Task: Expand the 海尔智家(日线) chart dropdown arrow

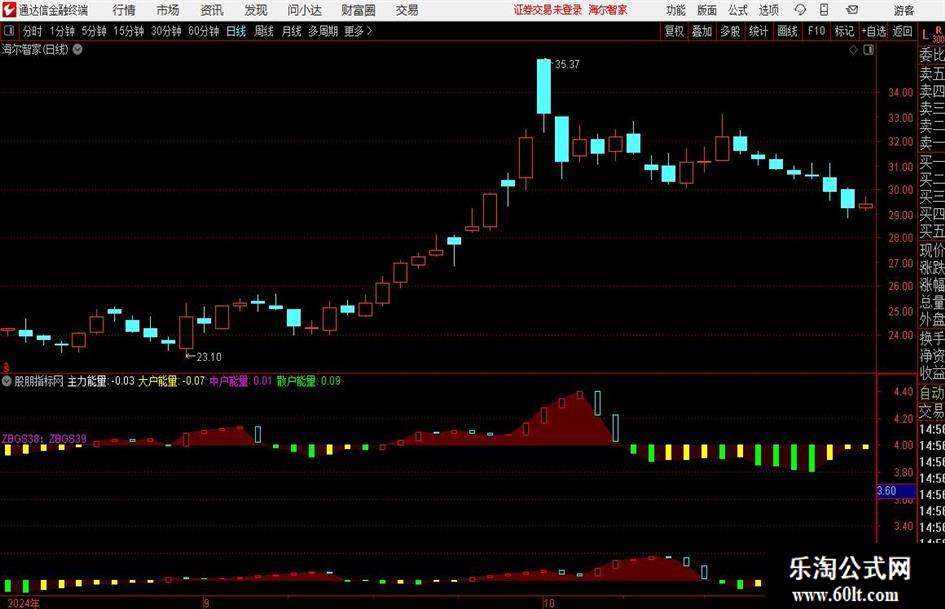Action: (x=78, y=49)
